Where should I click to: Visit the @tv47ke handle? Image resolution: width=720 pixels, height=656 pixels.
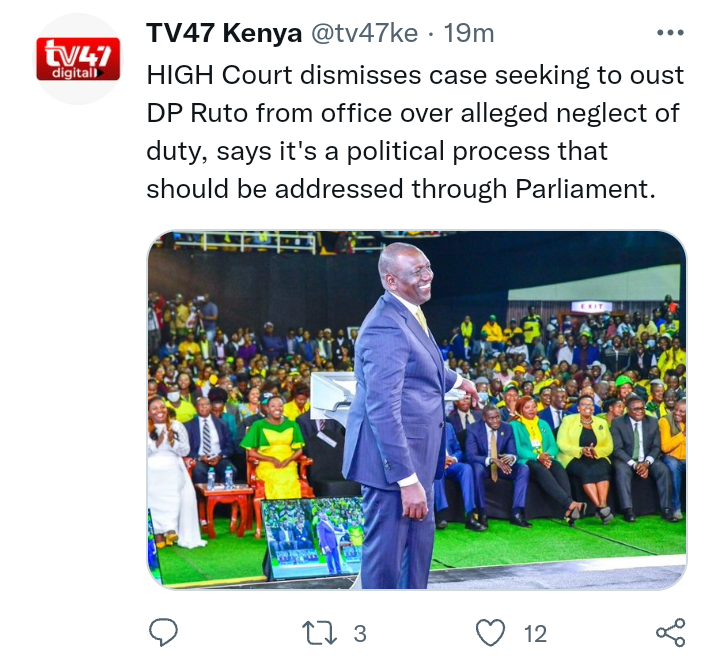point(365,33)
